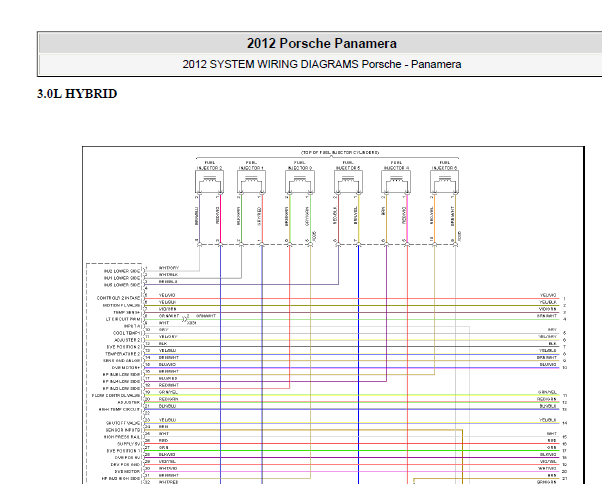Select the Fuel Injector 1 coil symbol

pos(251,182)
